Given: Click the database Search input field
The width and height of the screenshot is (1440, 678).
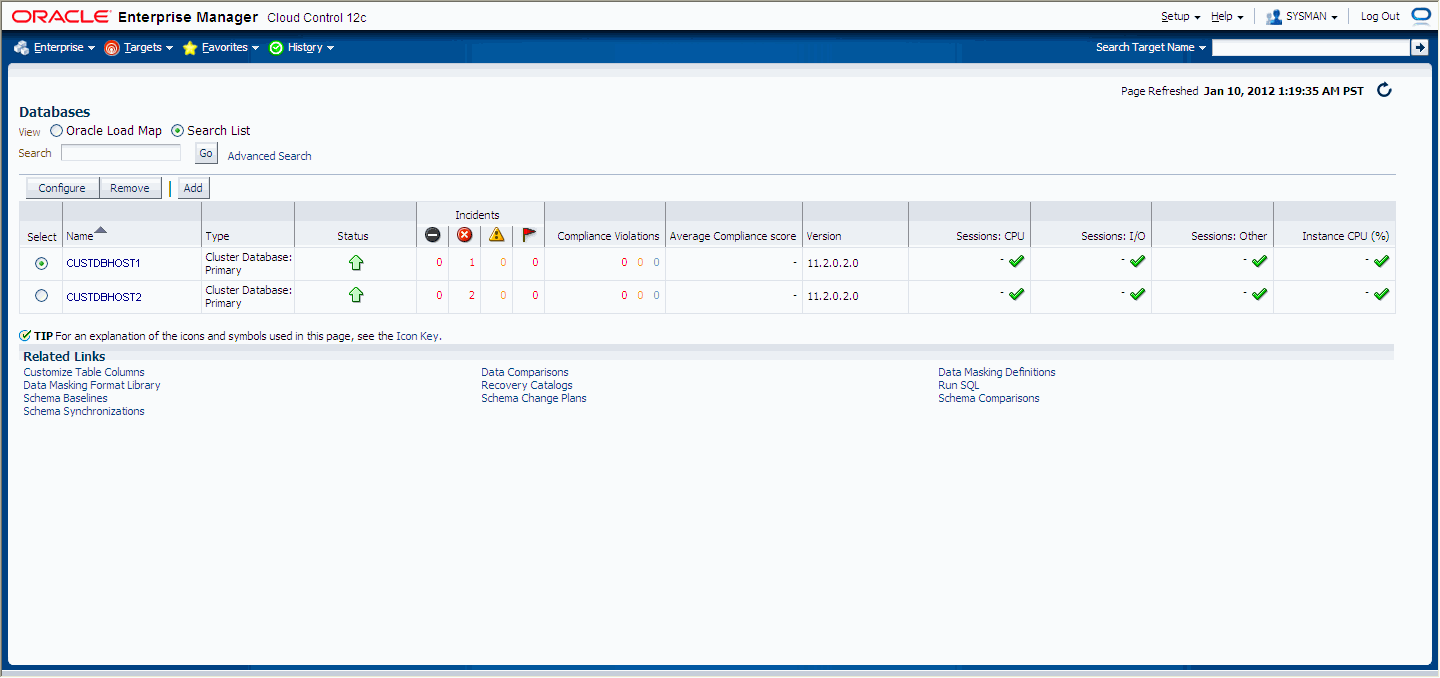Looking at the screenshot, I should [121, 153].
